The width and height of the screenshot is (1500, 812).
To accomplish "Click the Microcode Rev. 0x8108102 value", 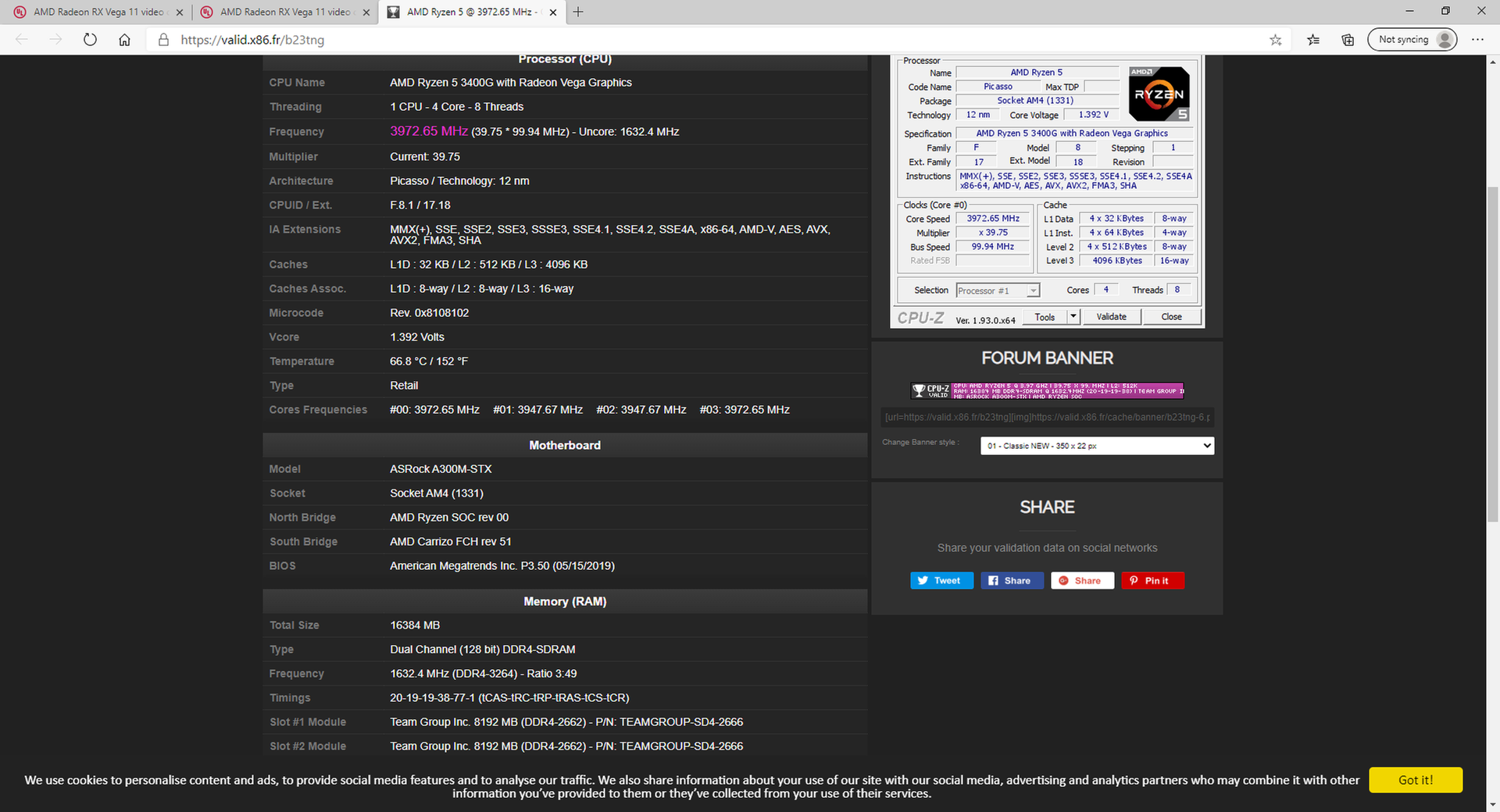I will [x=430, y=313].
